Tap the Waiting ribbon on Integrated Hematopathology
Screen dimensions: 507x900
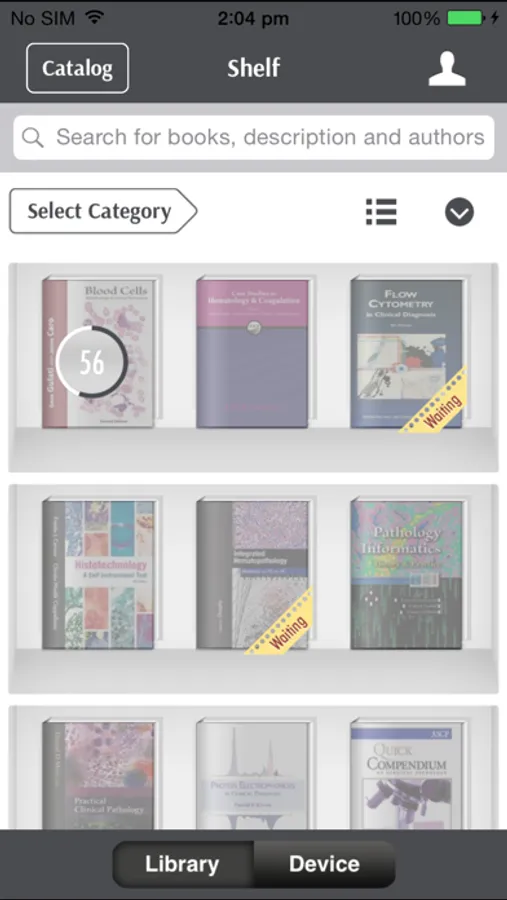point(281,622)
